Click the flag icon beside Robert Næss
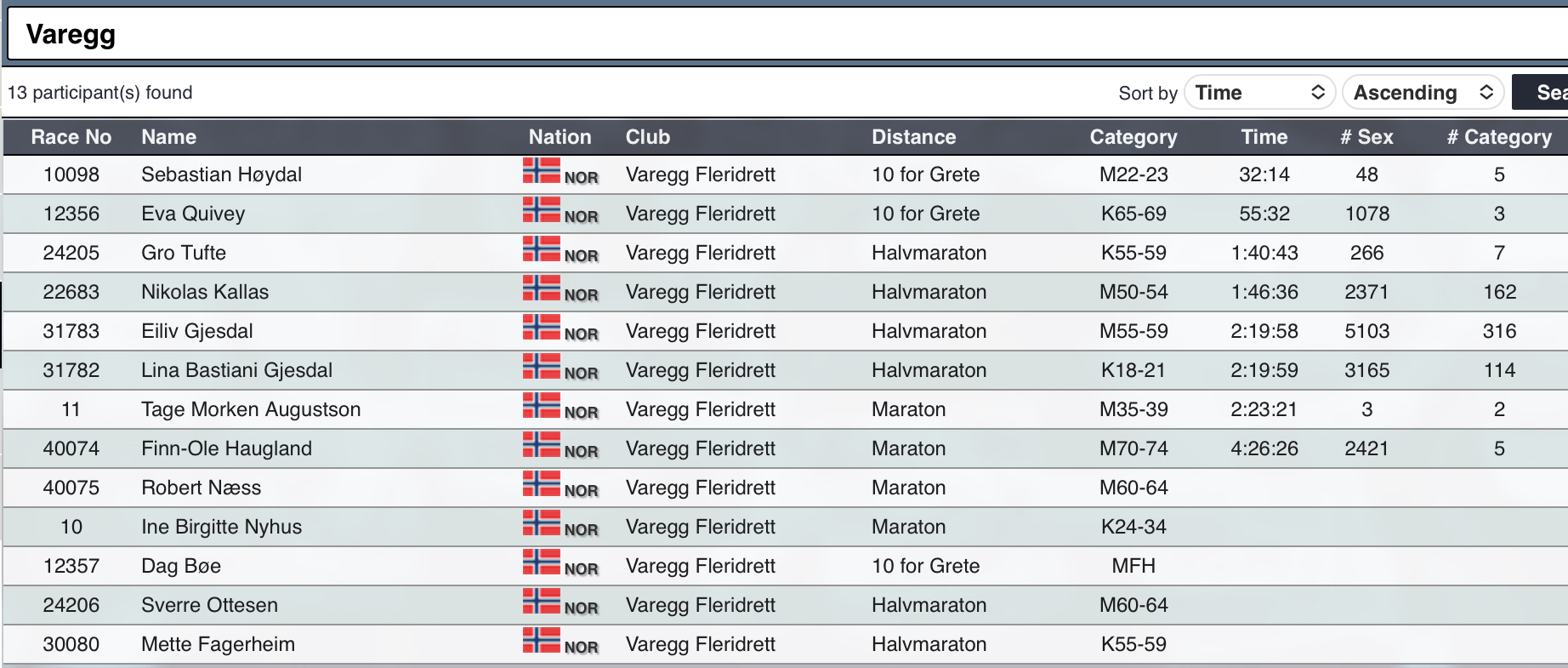1568x668 pixels. tap(541, 484)
